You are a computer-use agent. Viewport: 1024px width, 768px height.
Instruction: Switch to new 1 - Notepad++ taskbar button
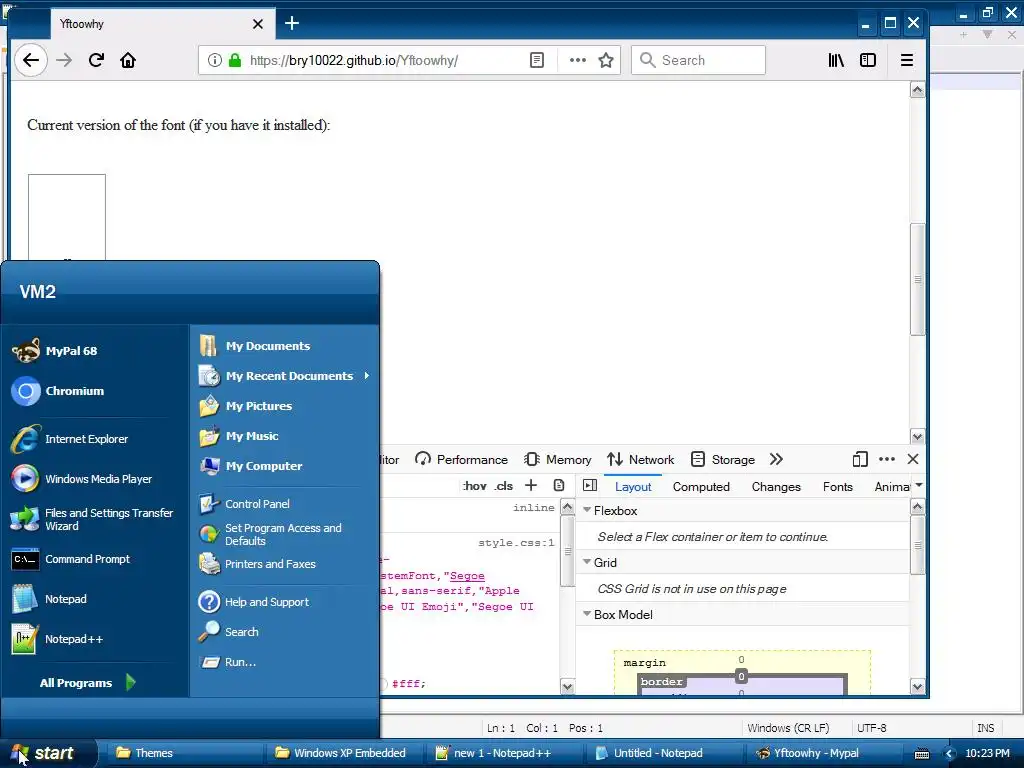[506, 753]
